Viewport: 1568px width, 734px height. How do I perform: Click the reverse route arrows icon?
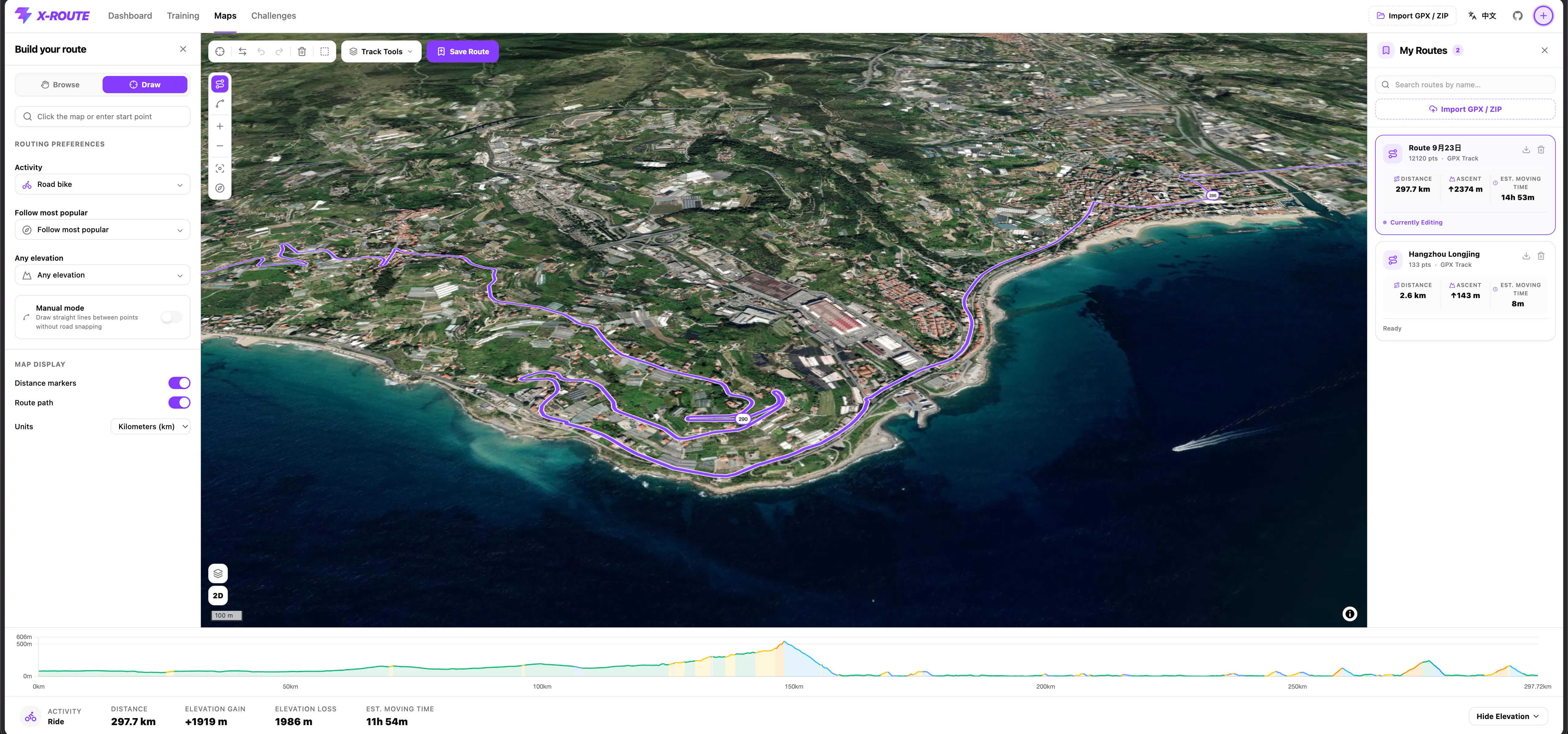[x=242, y=52]
